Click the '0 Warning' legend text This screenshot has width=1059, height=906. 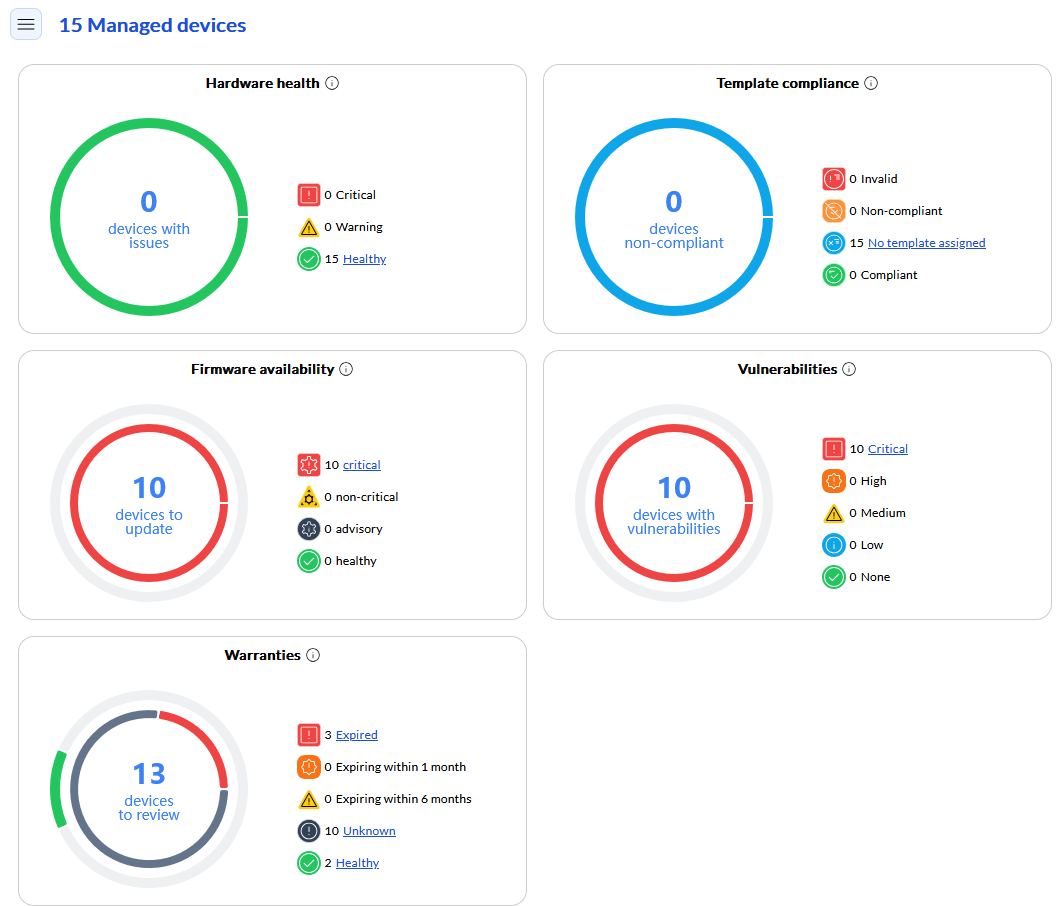(353, 227)
